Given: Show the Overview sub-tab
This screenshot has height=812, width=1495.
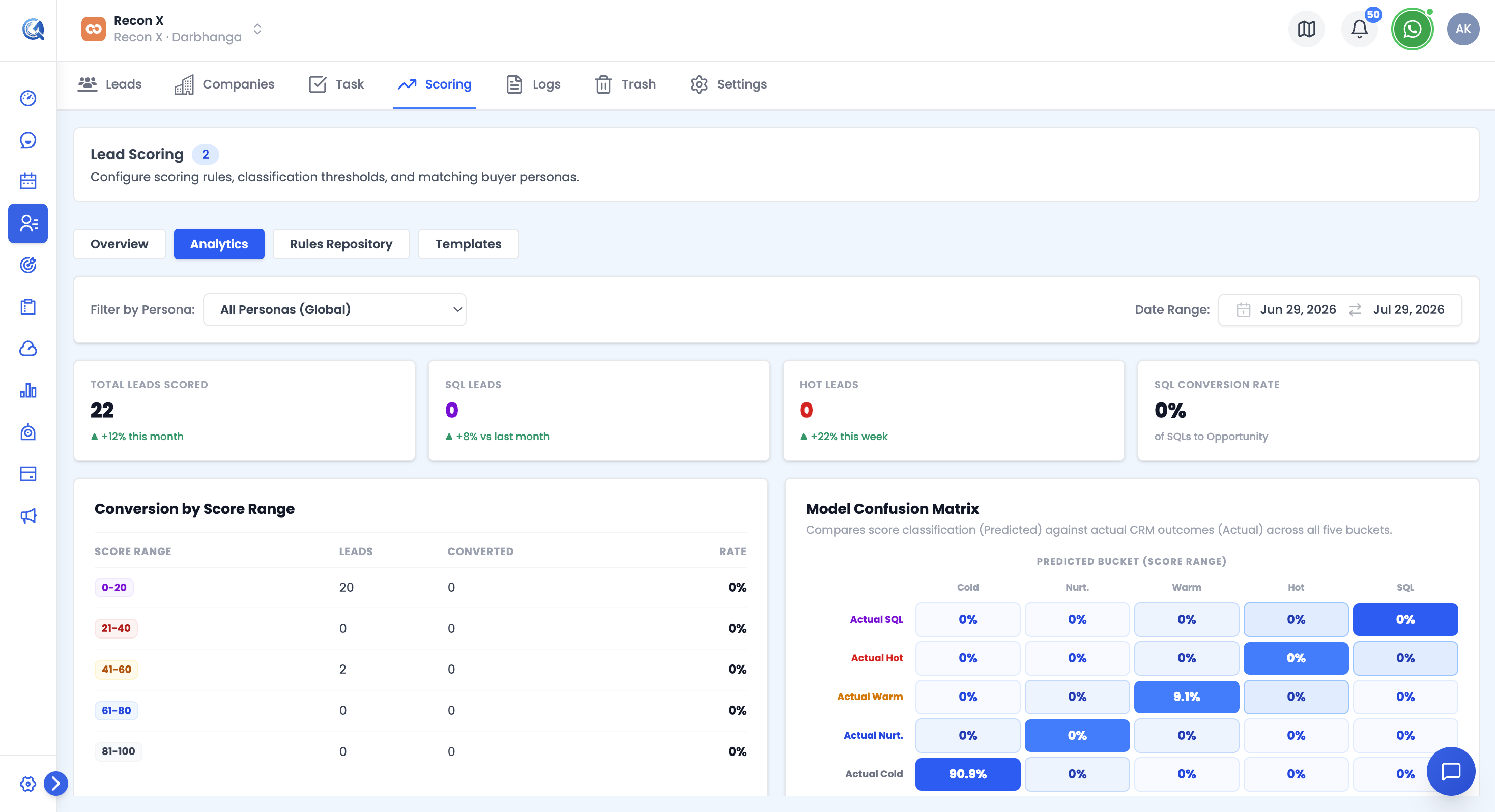Looking at the screenshot, I should 120,244.
